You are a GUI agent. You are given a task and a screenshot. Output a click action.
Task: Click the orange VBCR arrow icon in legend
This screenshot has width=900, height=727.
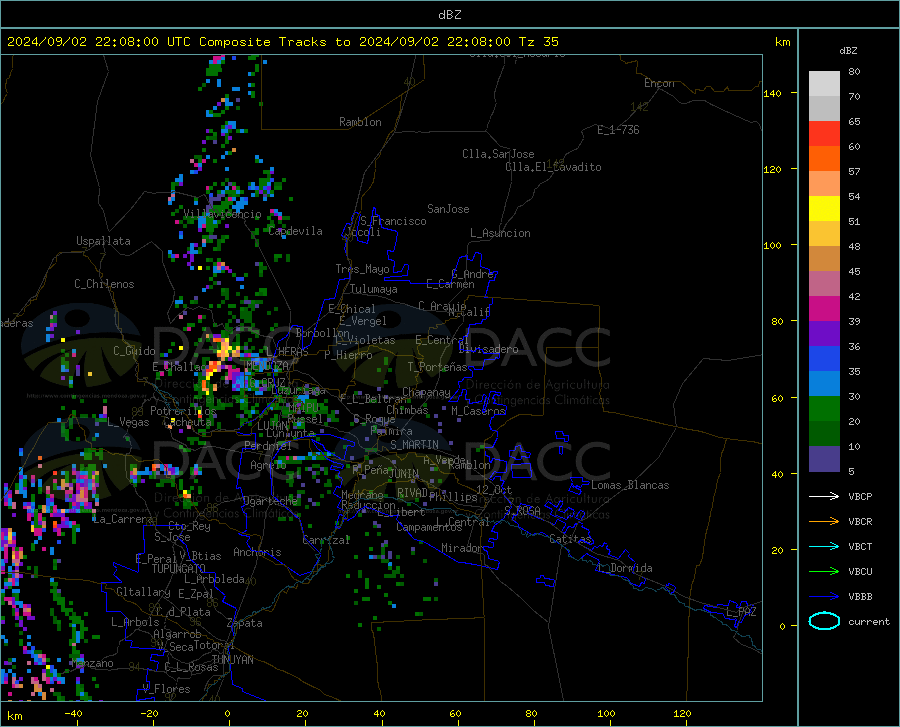[x=824, y=521]
